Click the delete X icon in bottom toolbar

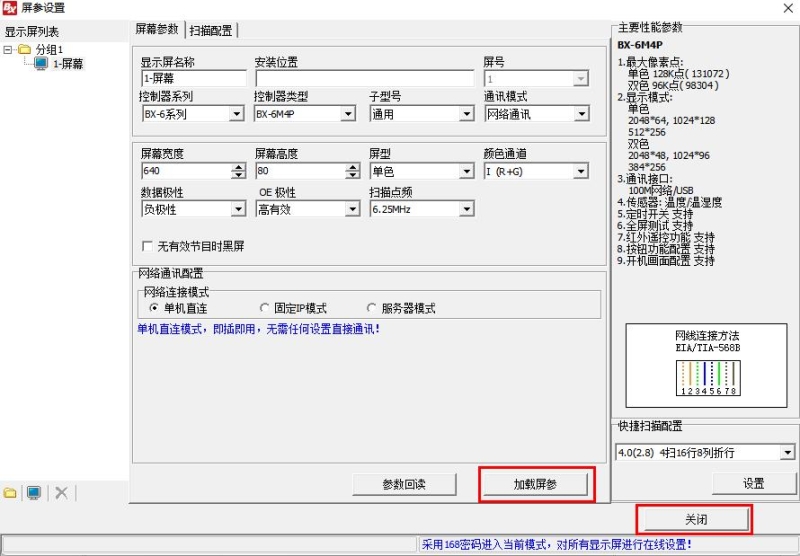click(x=61, y=493)
